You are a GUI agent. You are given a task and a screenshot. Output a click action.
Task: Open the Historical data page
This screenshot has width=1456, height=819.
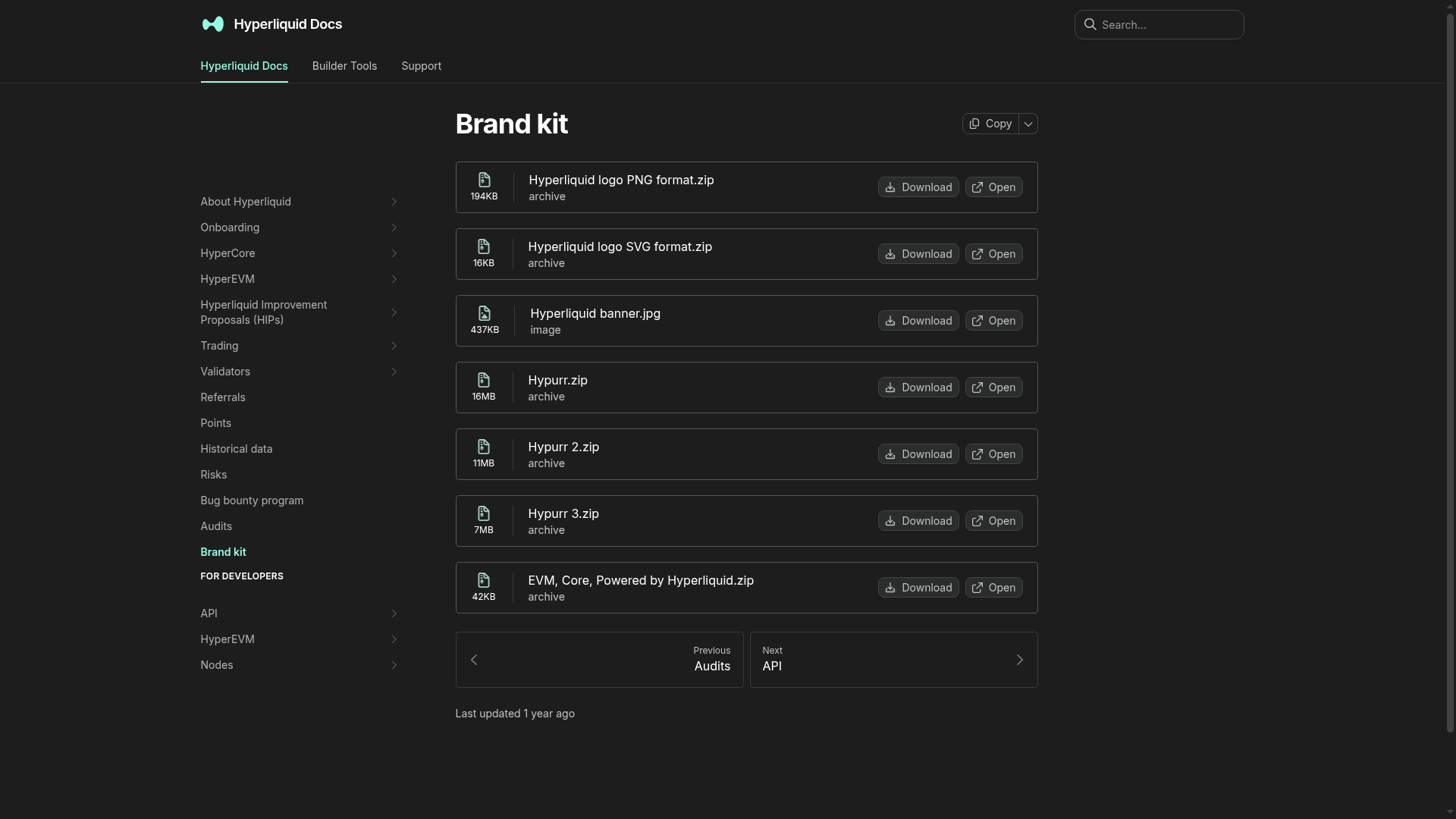(x=237, y=449)
